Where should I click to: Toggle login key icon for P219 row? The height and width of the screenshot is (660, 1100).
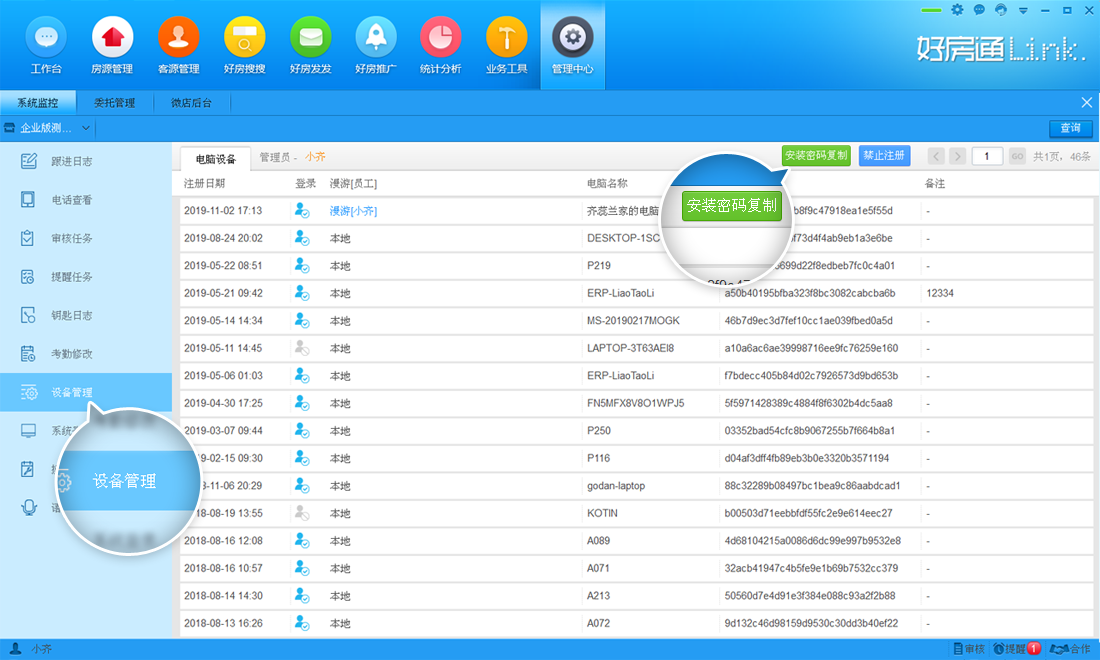[303, 266]
